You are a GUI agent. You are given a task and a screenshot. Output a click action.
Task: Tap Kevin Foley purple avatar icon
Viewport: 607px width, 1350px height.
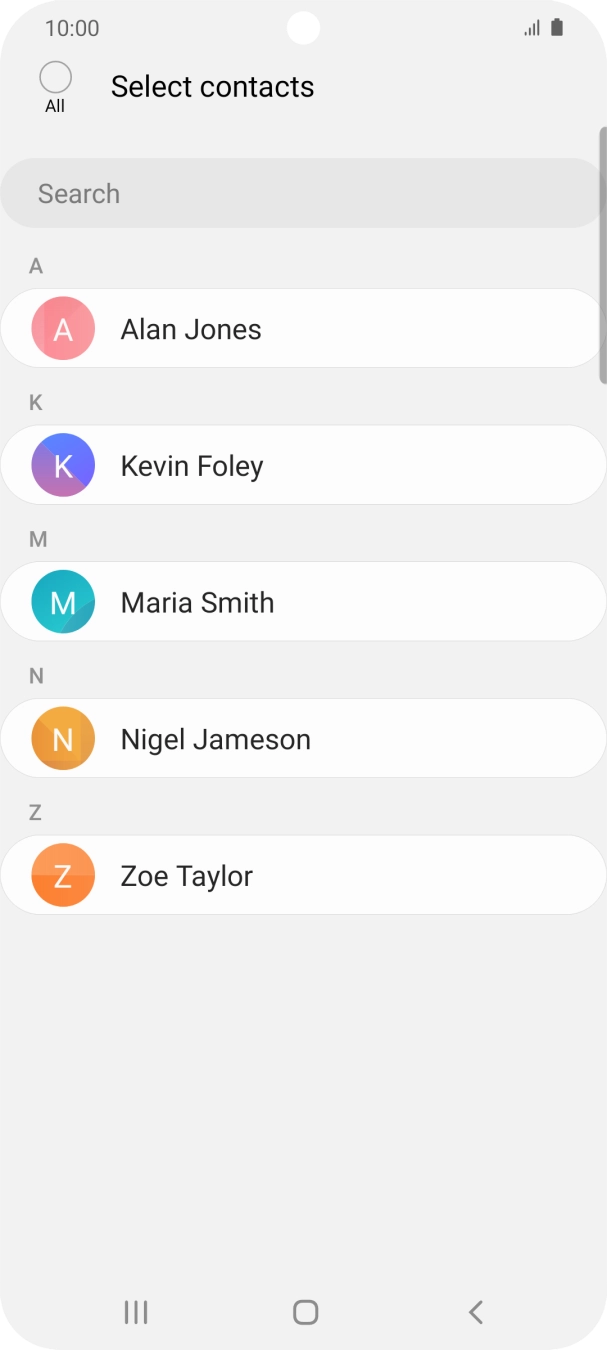click(63, 465)
